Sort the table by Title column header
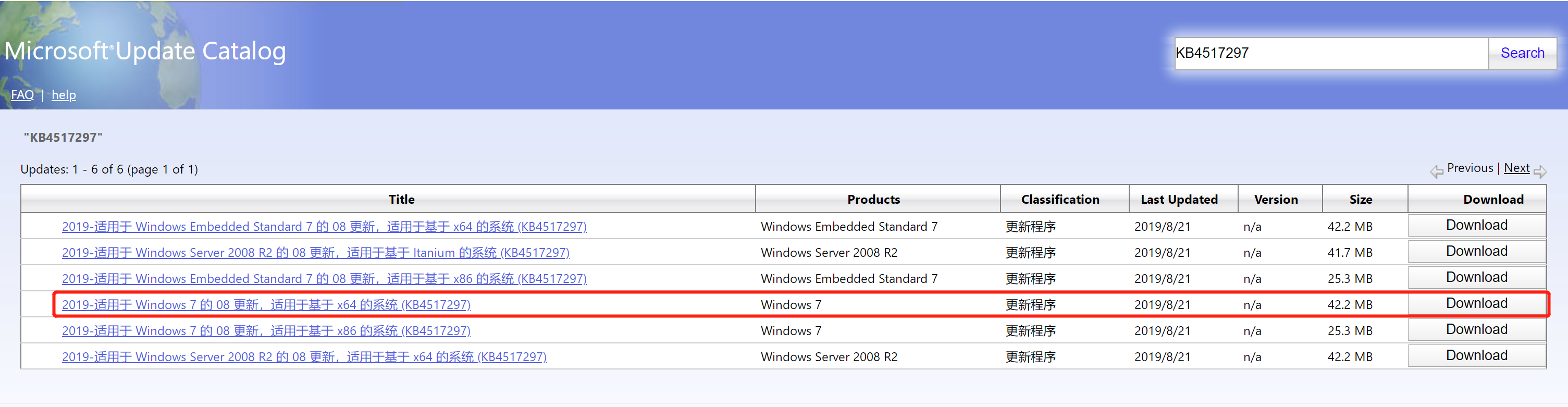The height and width of the screenshot is (407, 1568). (x=401, y=199)
